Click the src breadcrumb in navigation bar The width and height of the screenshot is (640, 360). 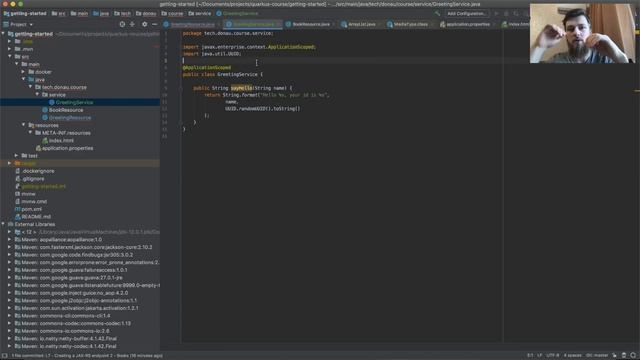(59, 13)
